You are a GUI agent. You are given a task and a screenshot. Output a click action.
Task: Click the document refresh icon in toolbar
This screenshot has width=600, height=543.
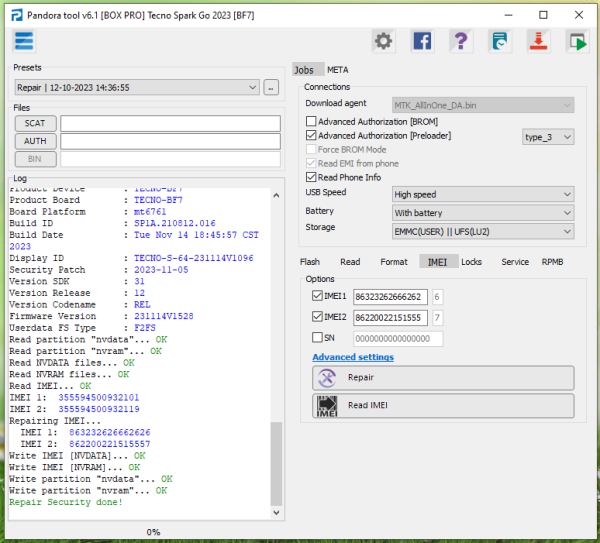[x=499, y=41]
